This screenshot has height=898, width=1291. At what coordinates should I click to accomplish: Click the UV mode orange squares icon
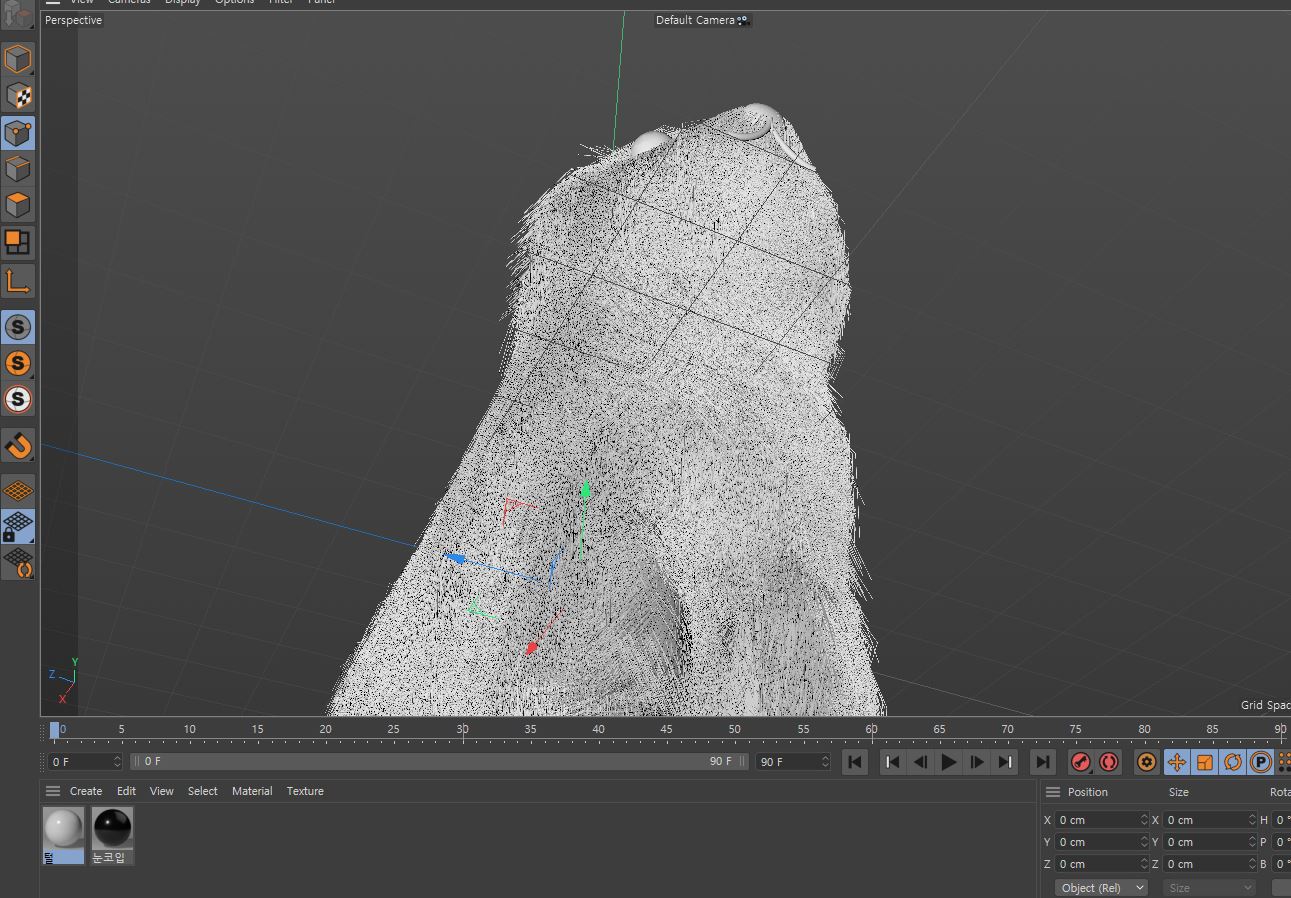(18, 242)
